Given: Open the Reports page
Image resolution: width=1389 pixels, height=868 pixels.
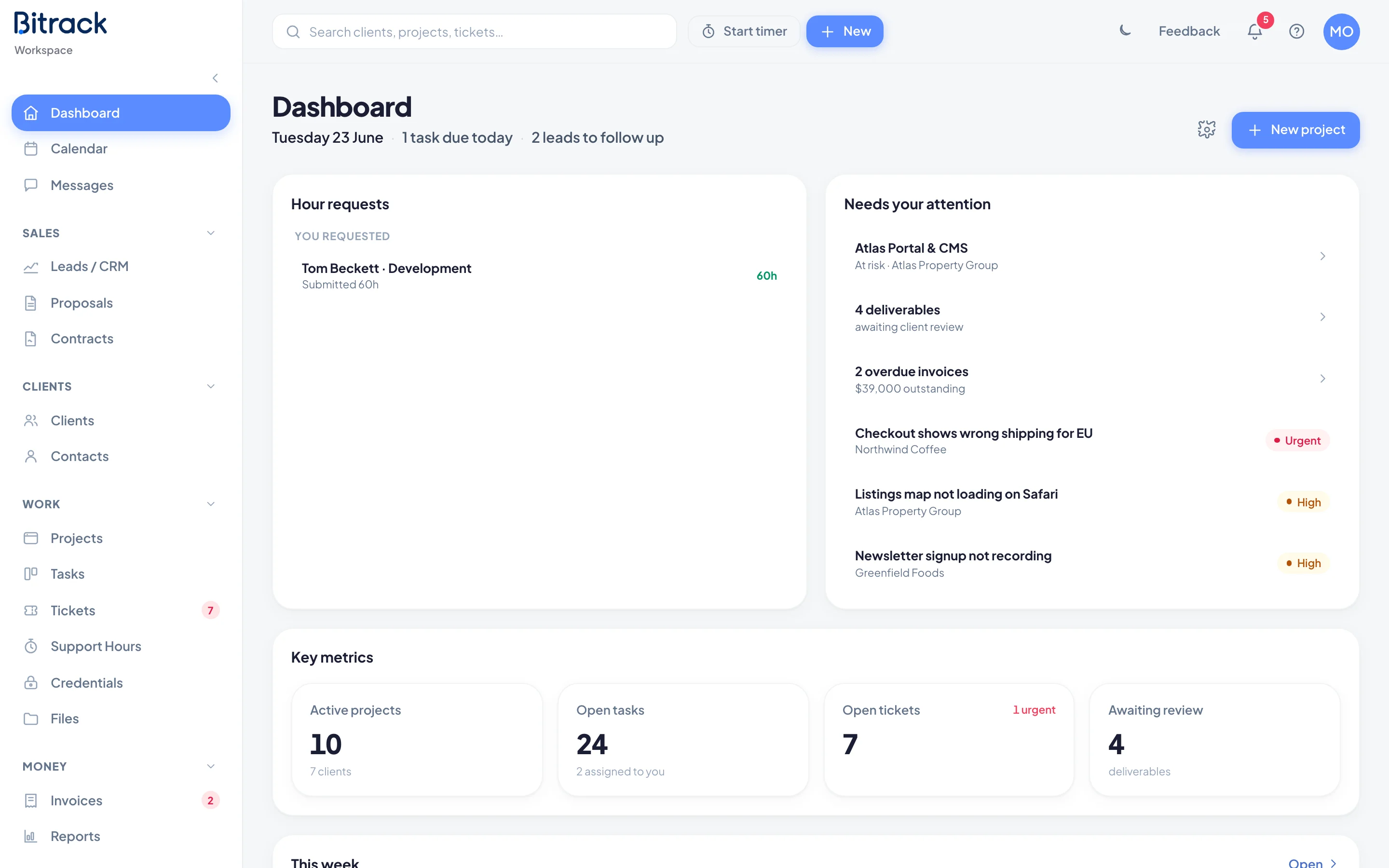Looking at the screenshot, I should pyautogui.click(x=121, y=837).
